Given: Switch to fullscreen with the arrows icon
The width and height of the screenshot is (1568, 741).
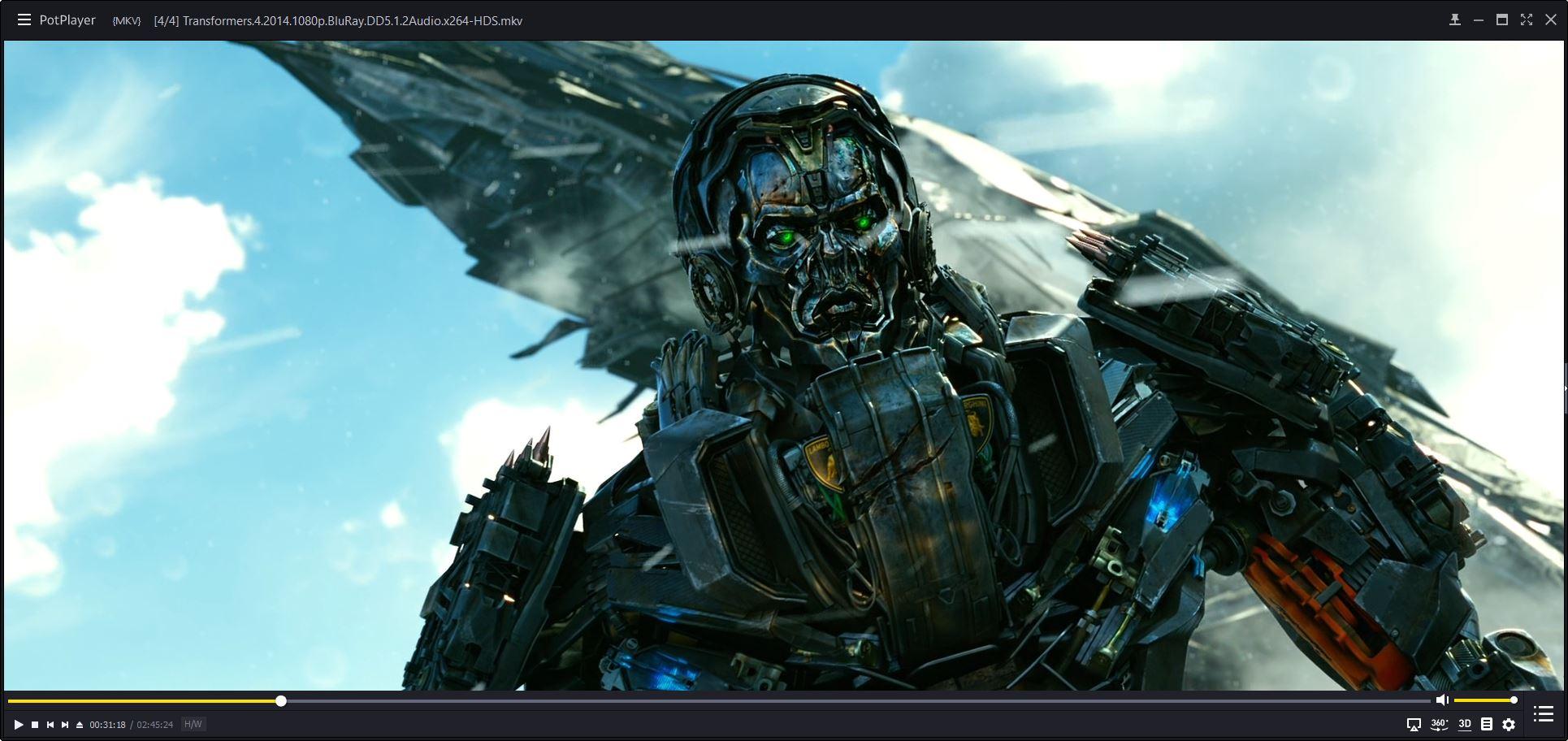Looking at the screenshot, I should [x=1527, y=20].
